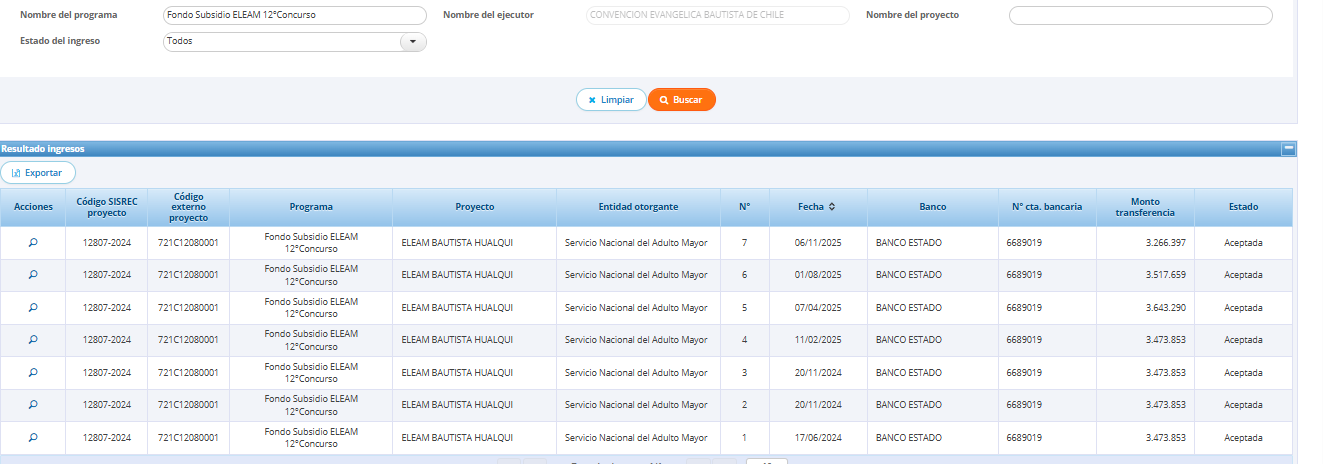Open the Estado del ingreso dropdown
Image resolution: width=1323 pixels, height=464 pixels.
pos(412,41)
